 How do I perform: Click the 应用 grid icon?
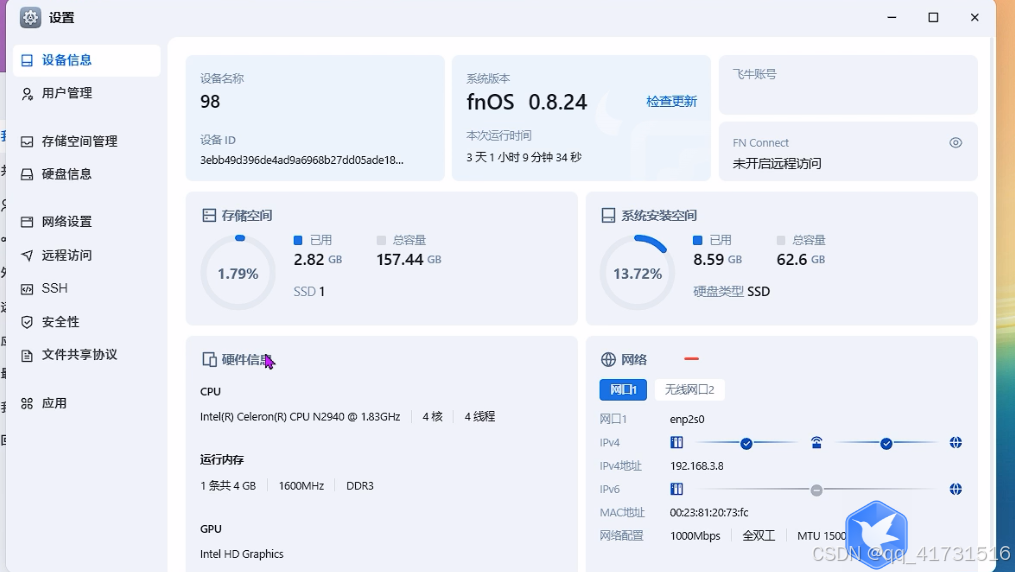pyautogui.click(x=27, y=404)
